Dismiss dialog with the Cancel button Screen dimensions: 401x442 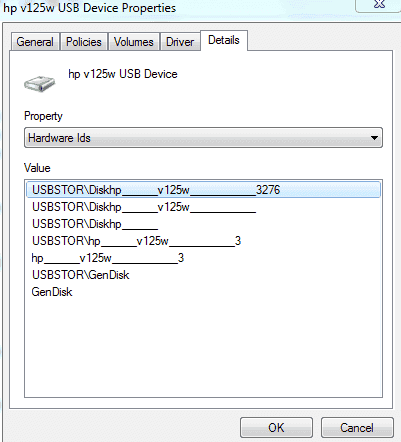357,427
